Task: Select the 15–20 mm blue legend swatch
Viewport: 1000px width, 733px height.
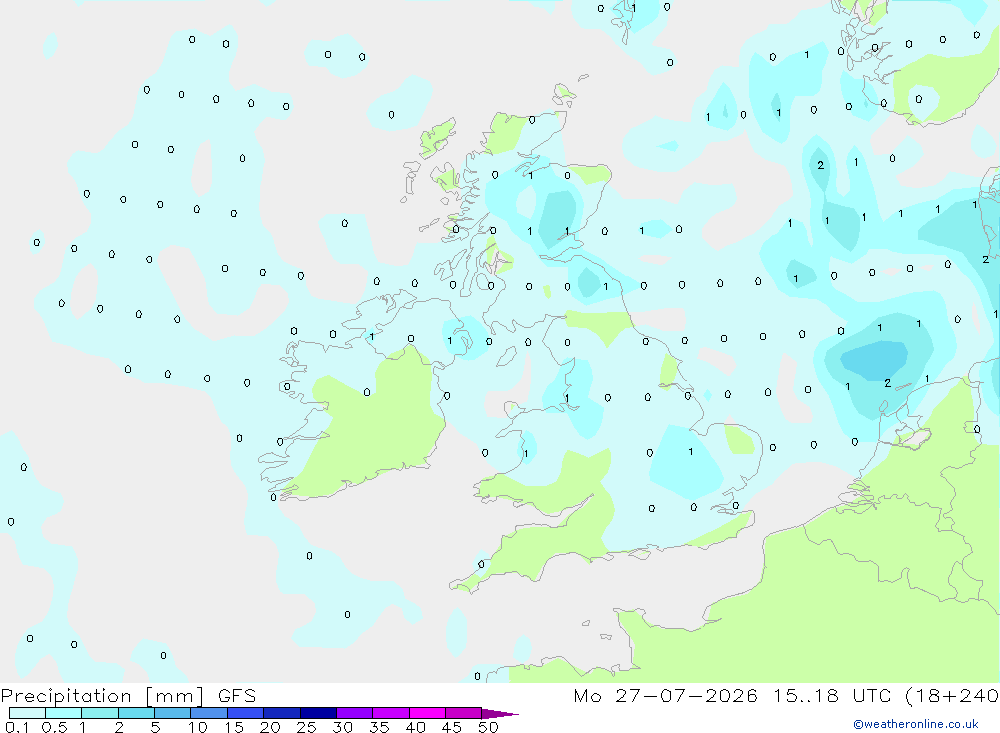Action: (x=246, y=713)
